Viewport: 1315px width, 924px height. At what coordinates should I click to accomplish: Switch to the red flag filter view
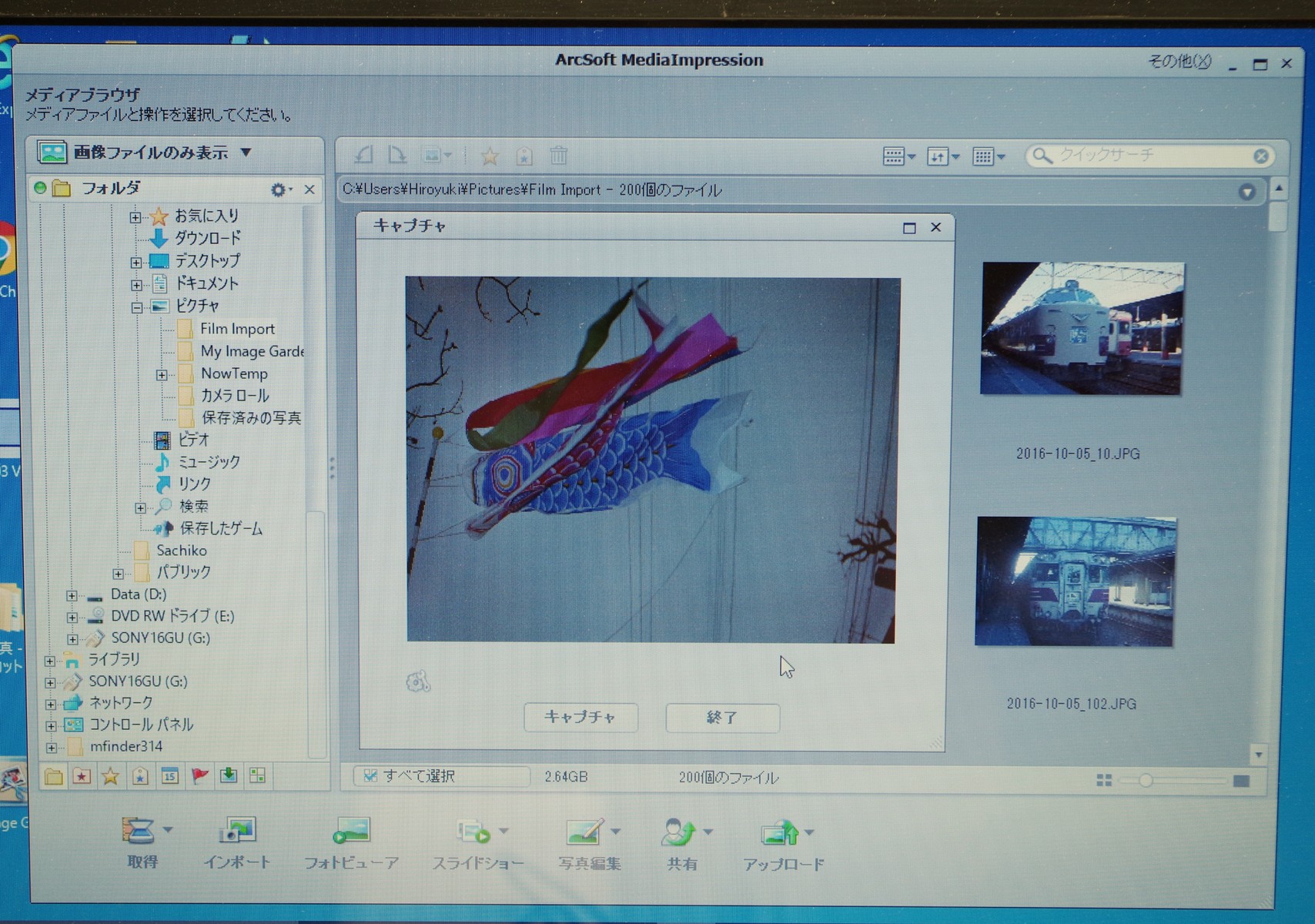199,776
